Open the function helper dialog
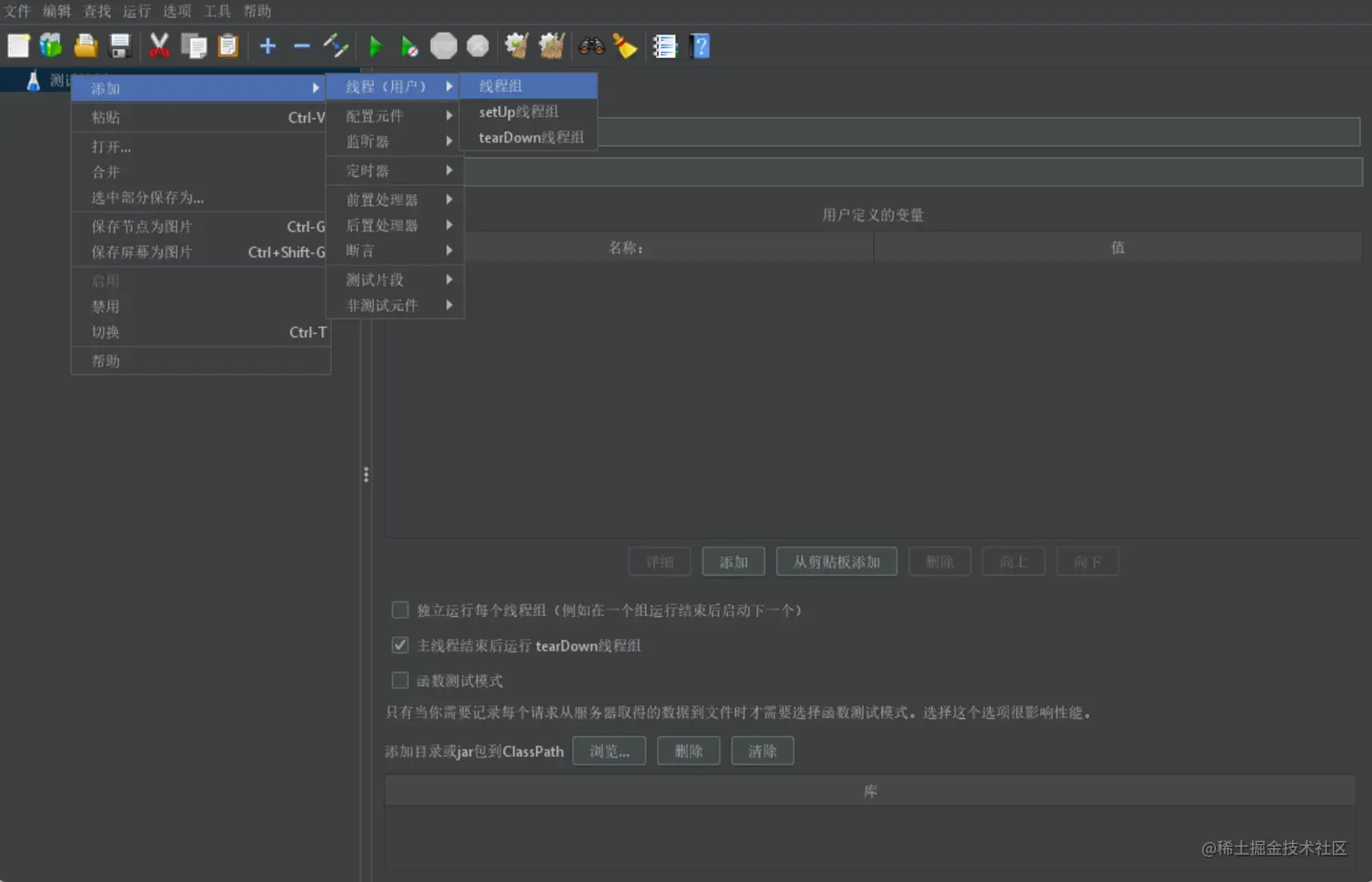This screenshot has width=1372, height=882. pos(665,46)
